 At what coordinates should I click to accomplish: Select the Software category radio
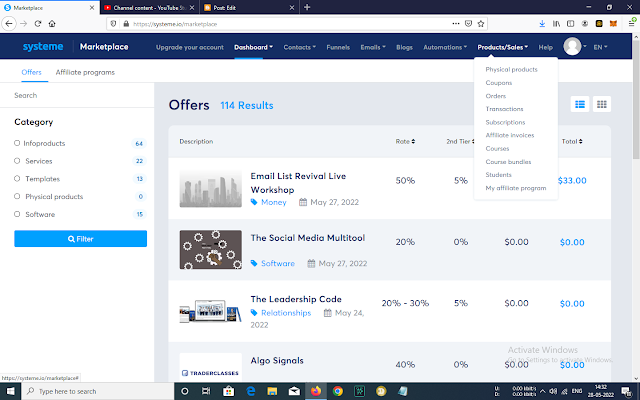click(x=17, y=214)
